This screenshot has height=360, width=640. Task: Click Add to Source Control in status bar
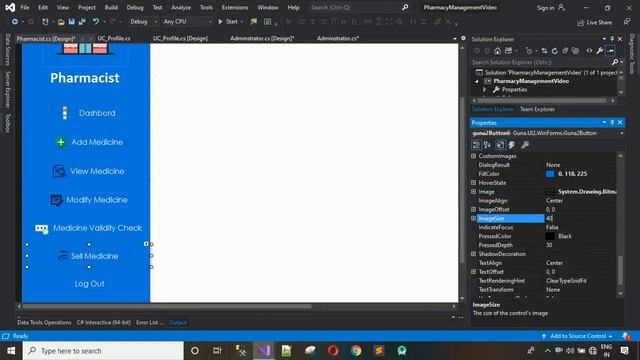pyautogui.click(x=578, y=336)
